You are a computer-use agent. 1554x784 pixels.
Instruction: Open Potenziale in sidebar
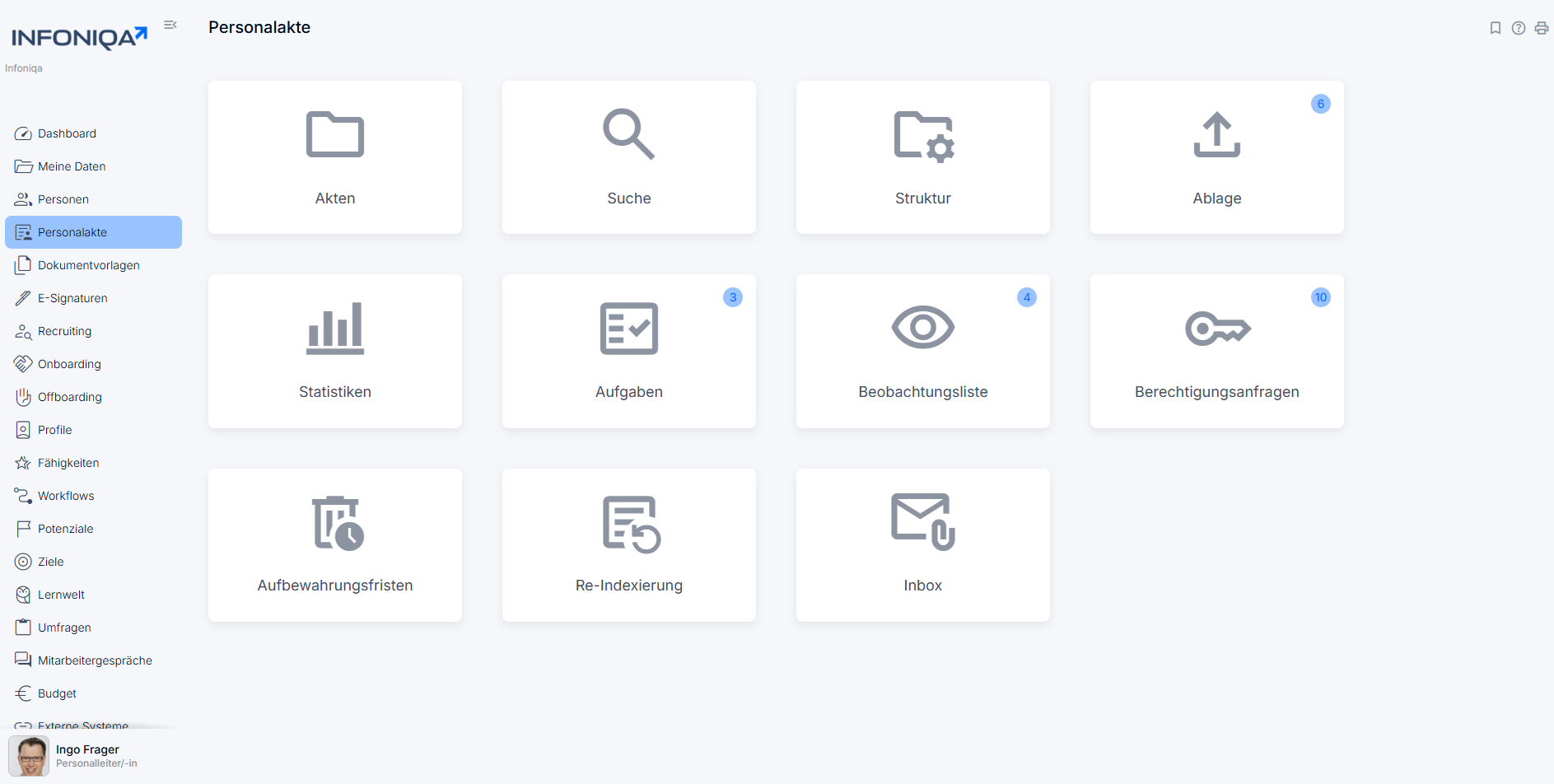pos(93,529)
